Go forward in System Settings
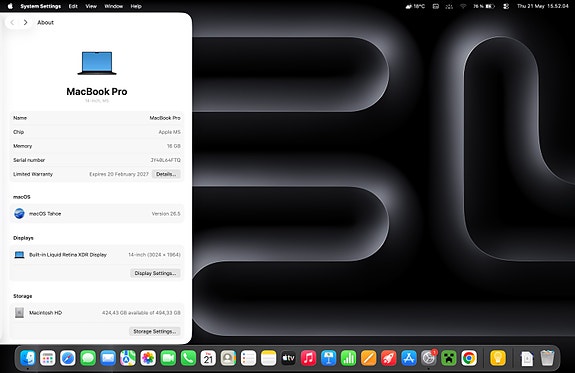 click(25, 22)
